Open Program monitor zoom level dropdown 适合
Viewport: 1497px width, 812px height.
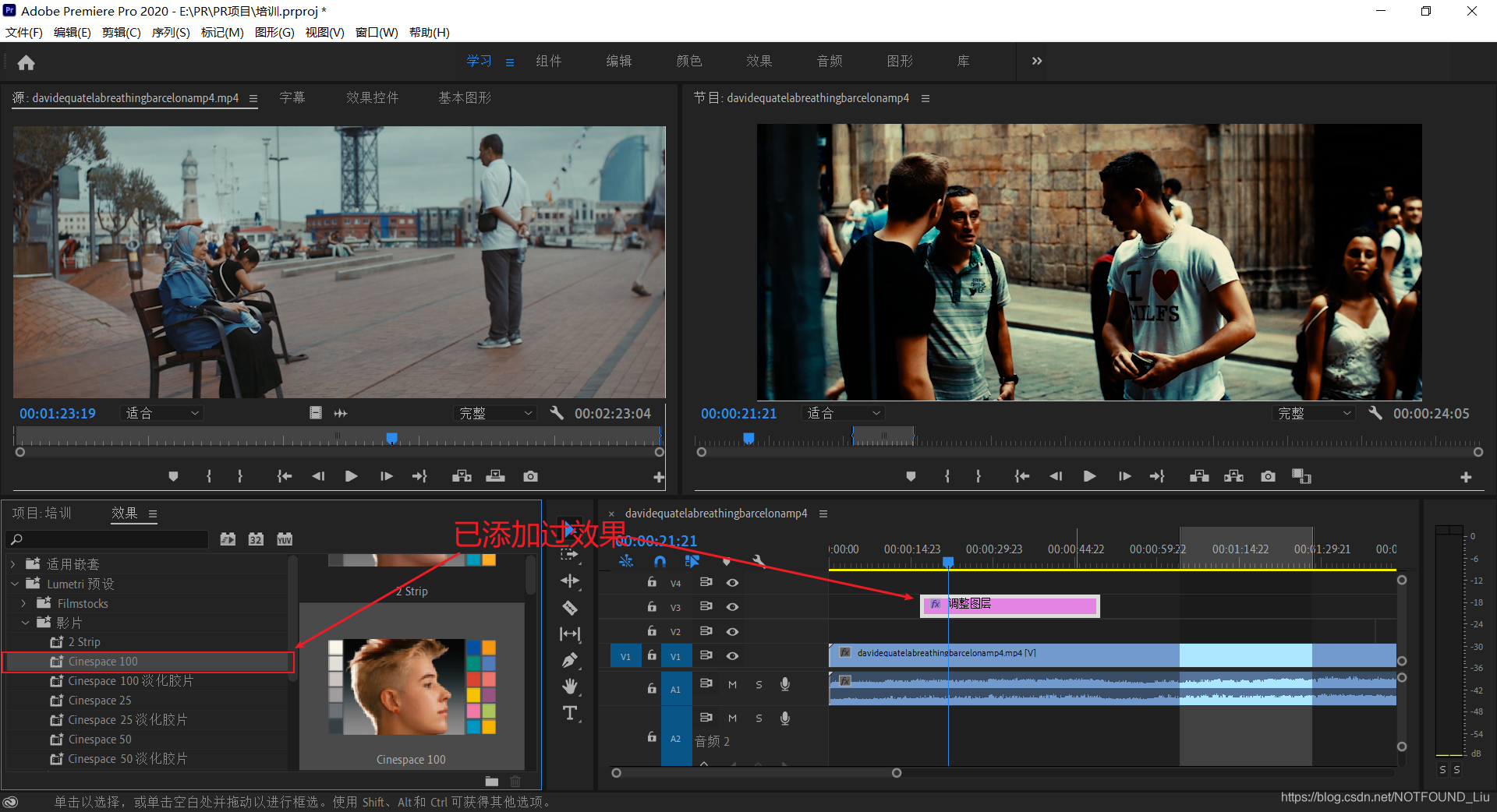[x=843, y=413]
